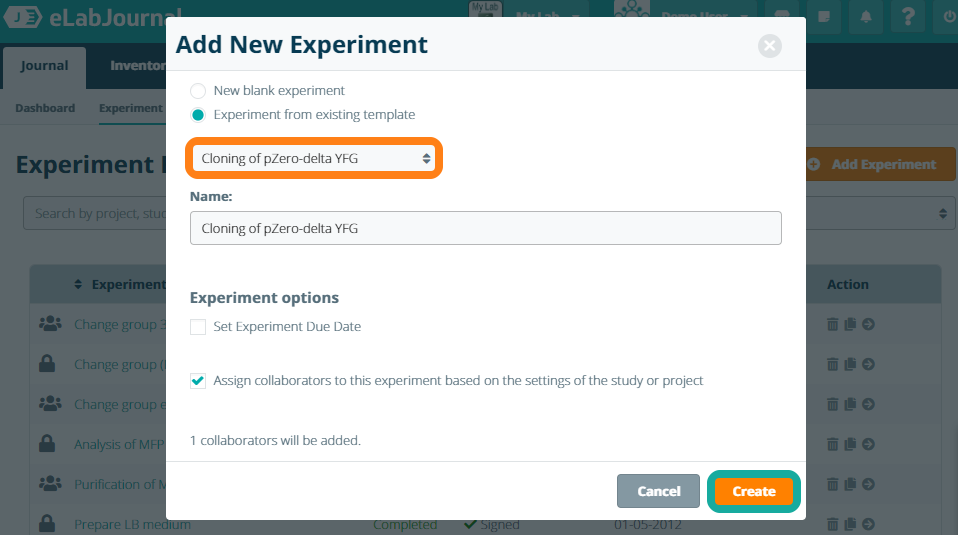Screen dimensions: 958x535
Task: Click inside the experiment Name field
Action: (x=485, y=228)
